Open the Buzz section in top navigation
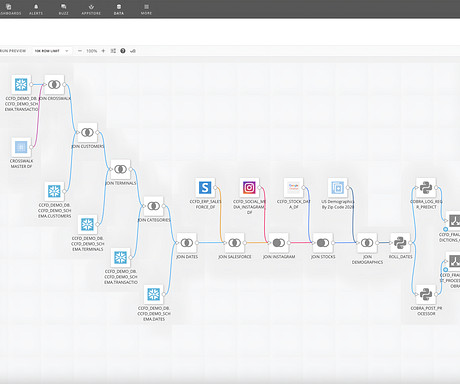 click(63, 9)
